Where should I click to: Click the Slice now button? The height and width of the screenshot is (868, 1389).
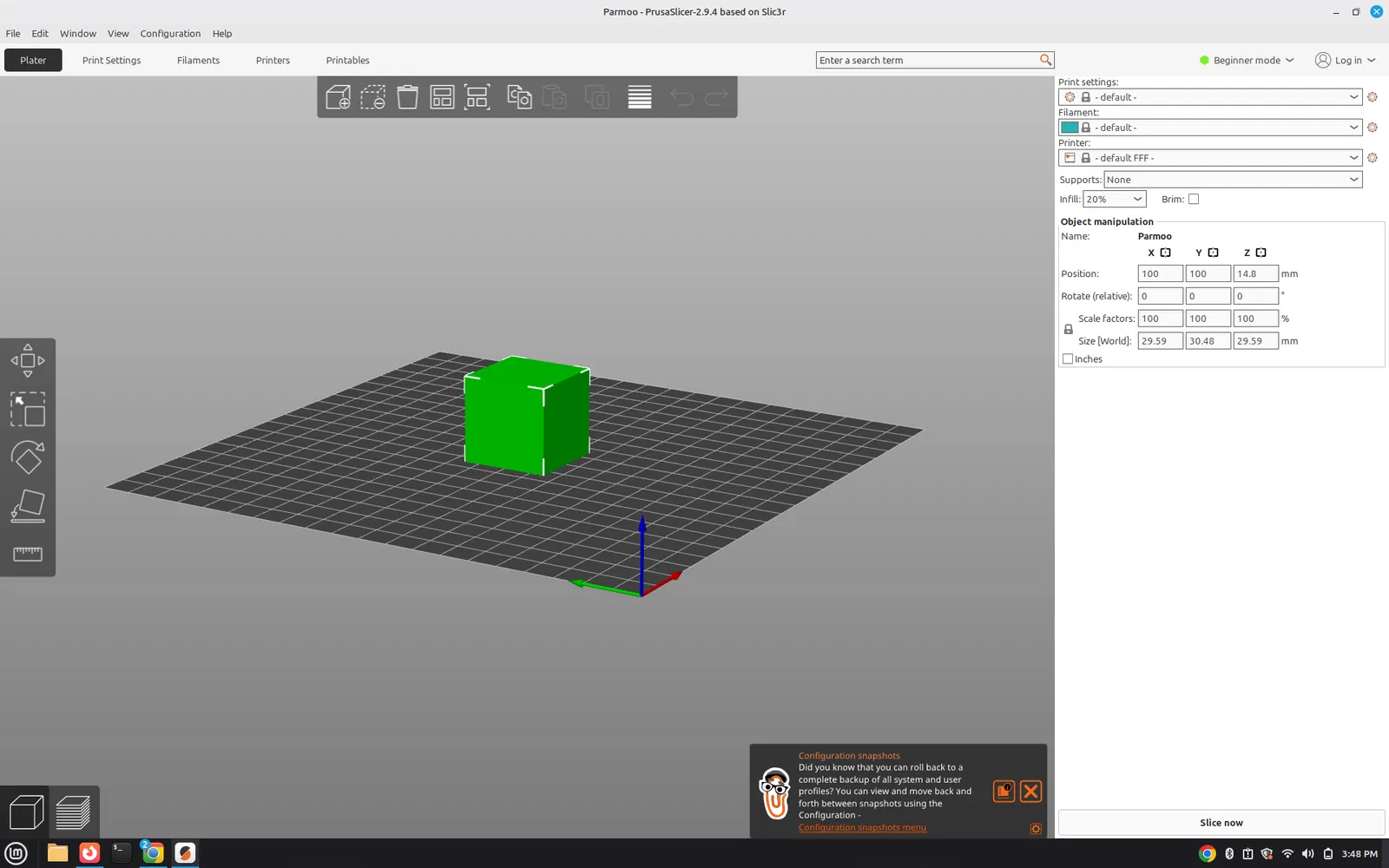(1221, 823)
